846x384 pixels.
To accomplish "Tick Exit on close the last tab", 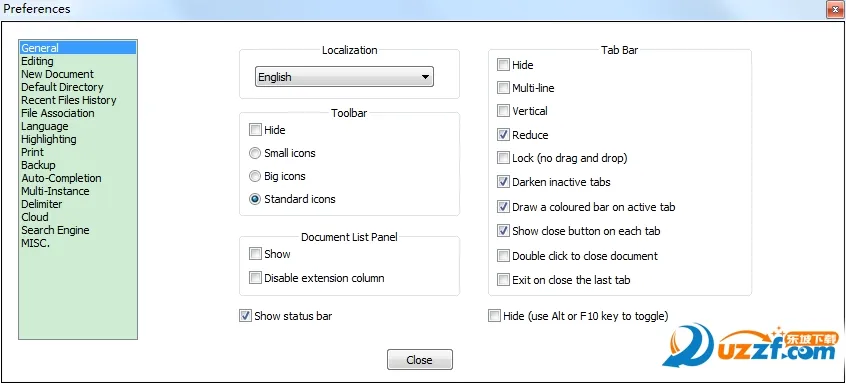I will tap(503, 280).
